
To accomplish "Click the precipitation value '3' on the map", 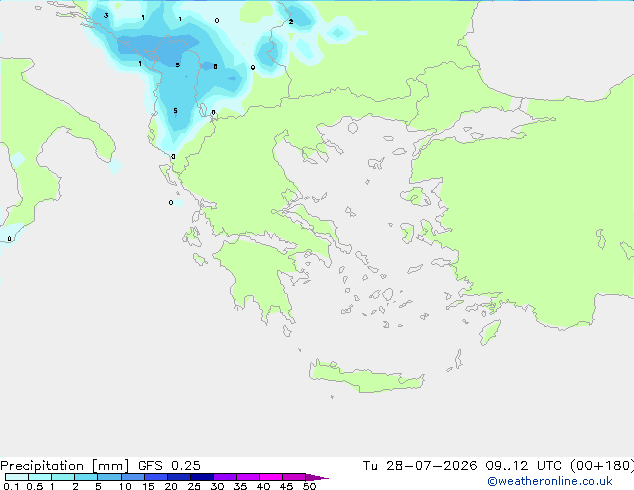I will tap(106, 15).
